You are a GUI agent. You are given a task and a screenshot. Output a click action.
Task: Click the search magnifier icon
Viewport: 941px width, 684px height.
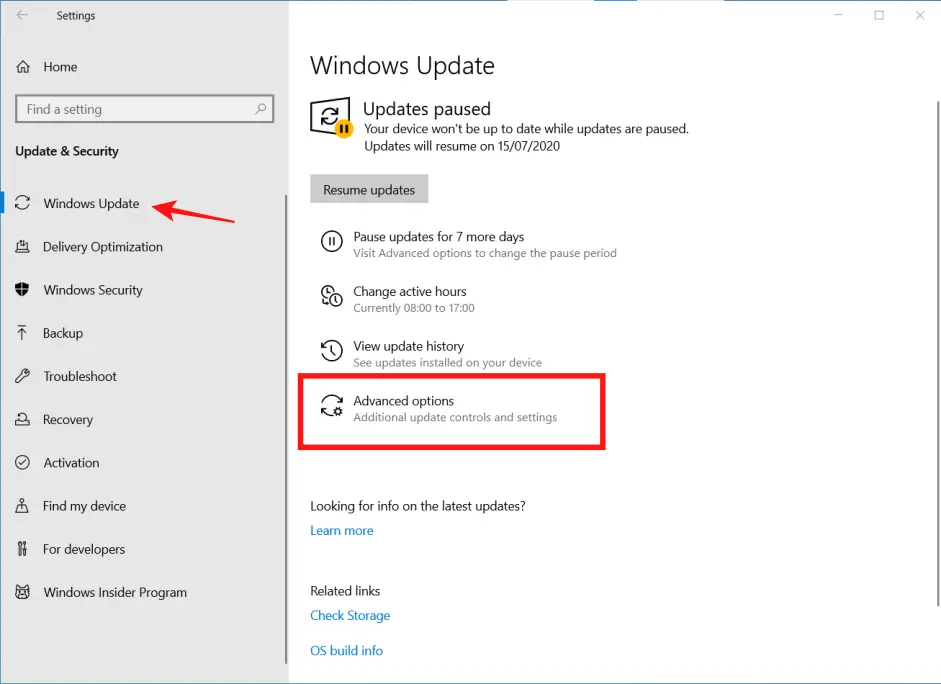pos(260,109)
